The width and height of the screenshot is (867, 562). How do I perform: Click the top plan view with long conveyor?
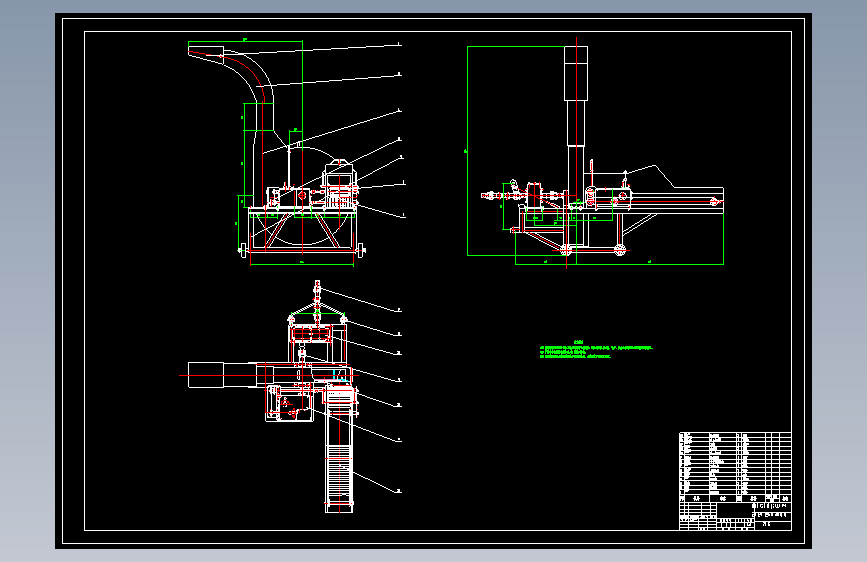tap(292, 397)
